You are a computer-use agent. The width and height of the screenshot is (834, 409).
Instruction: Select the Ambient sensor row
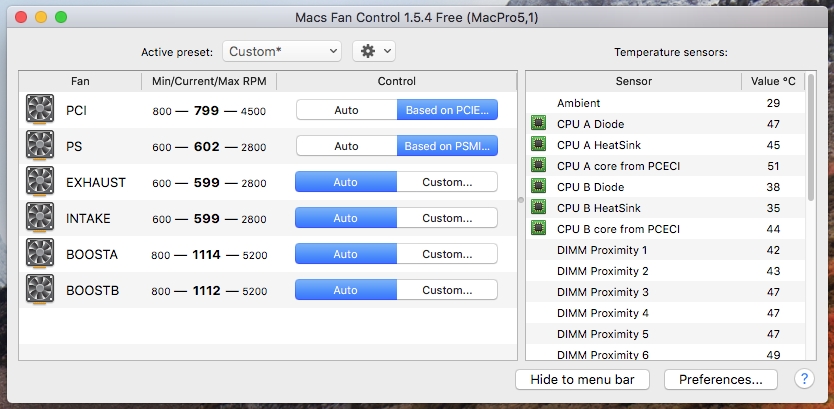coord(665,103)
